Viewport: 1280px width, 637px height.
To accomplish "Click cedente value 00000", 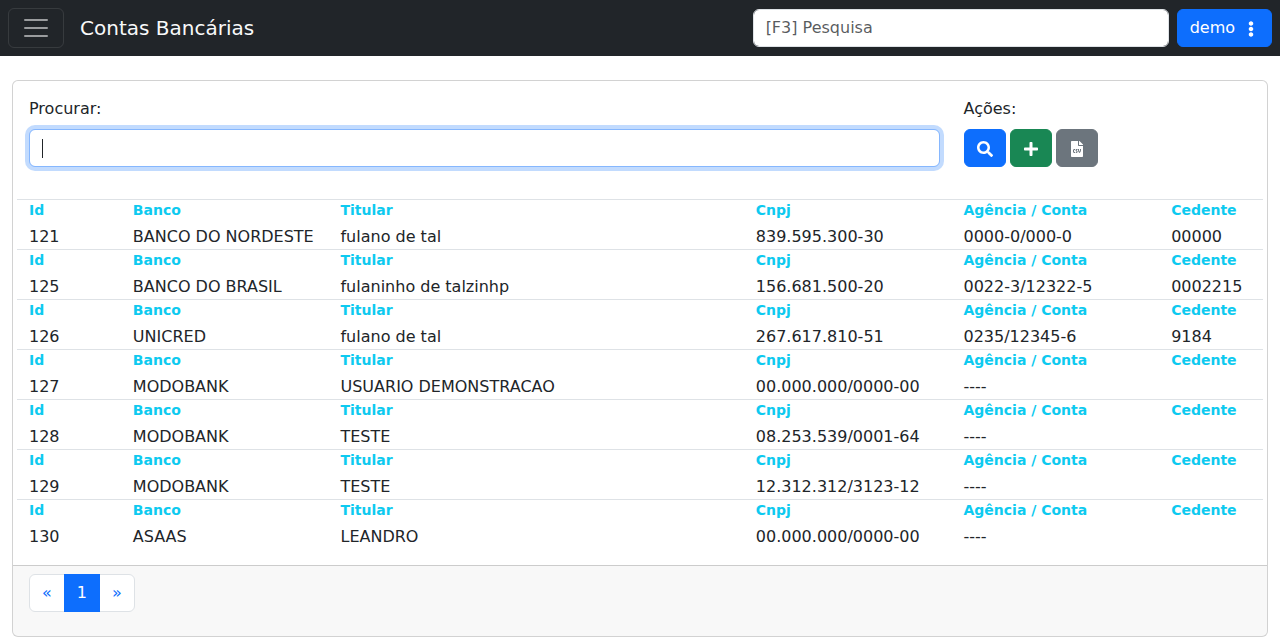I will 1197,237.
